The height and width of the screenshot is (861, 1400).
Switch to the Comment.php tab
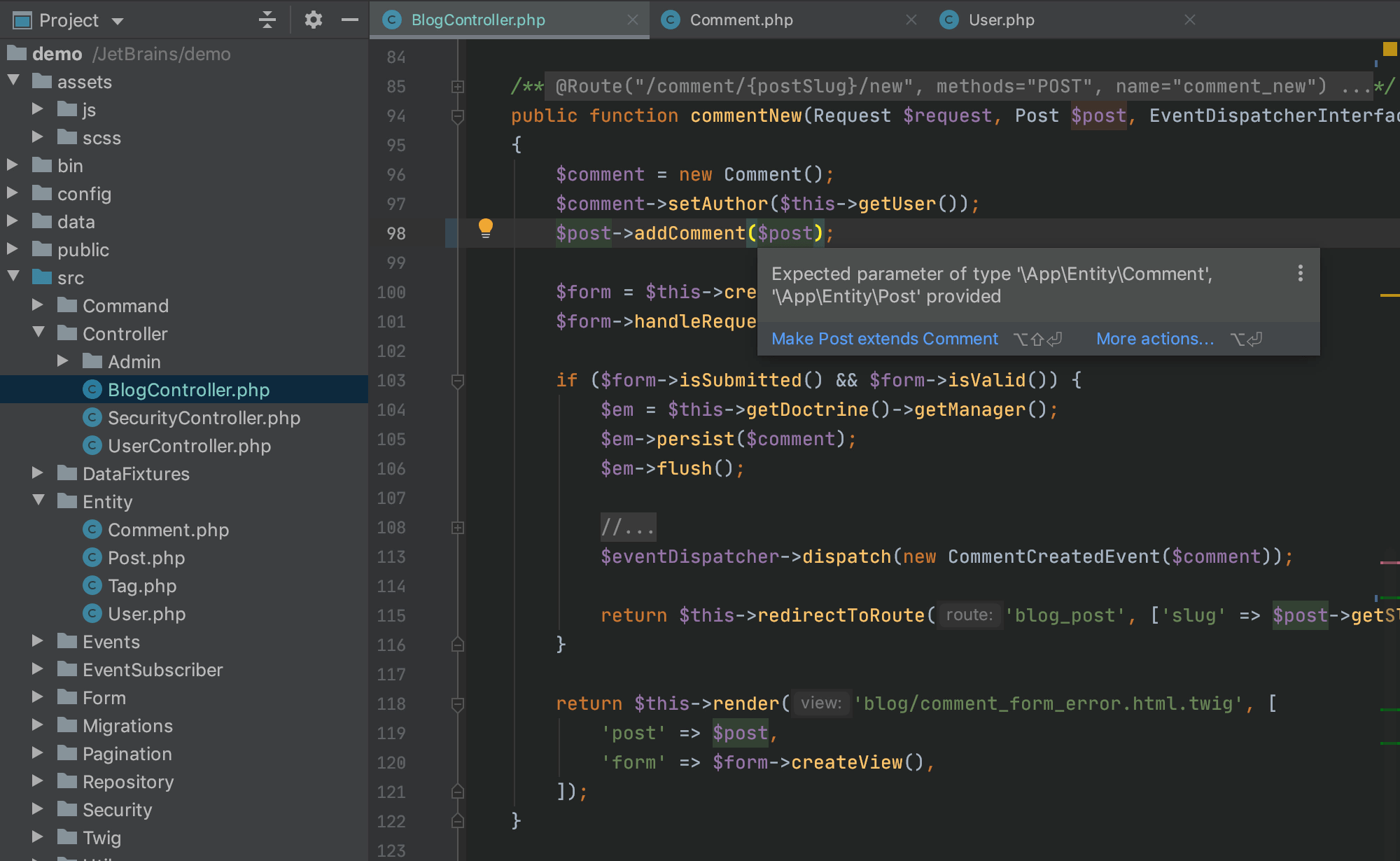(x=742, y=20)
